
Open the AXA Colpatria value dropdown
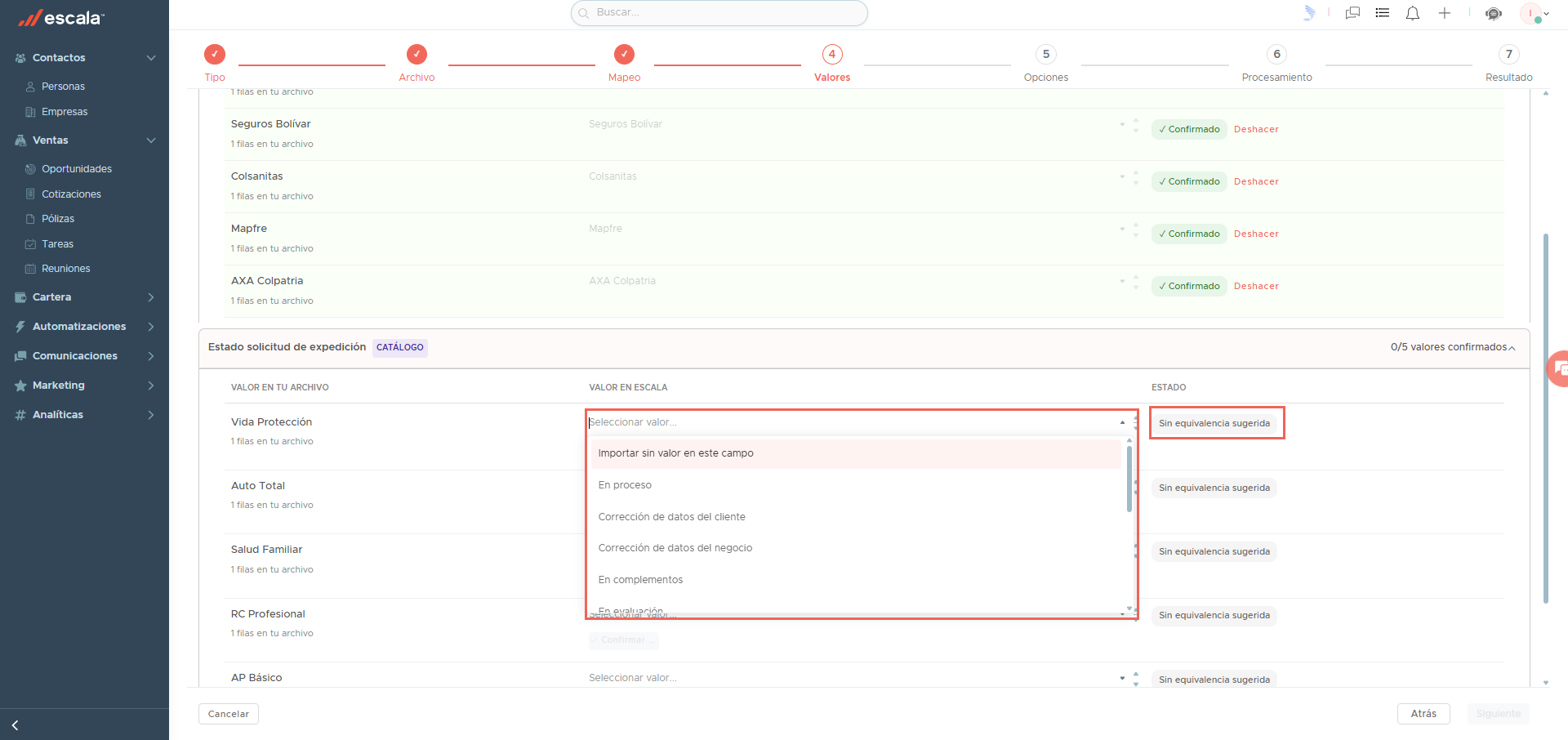[1122, 281]
